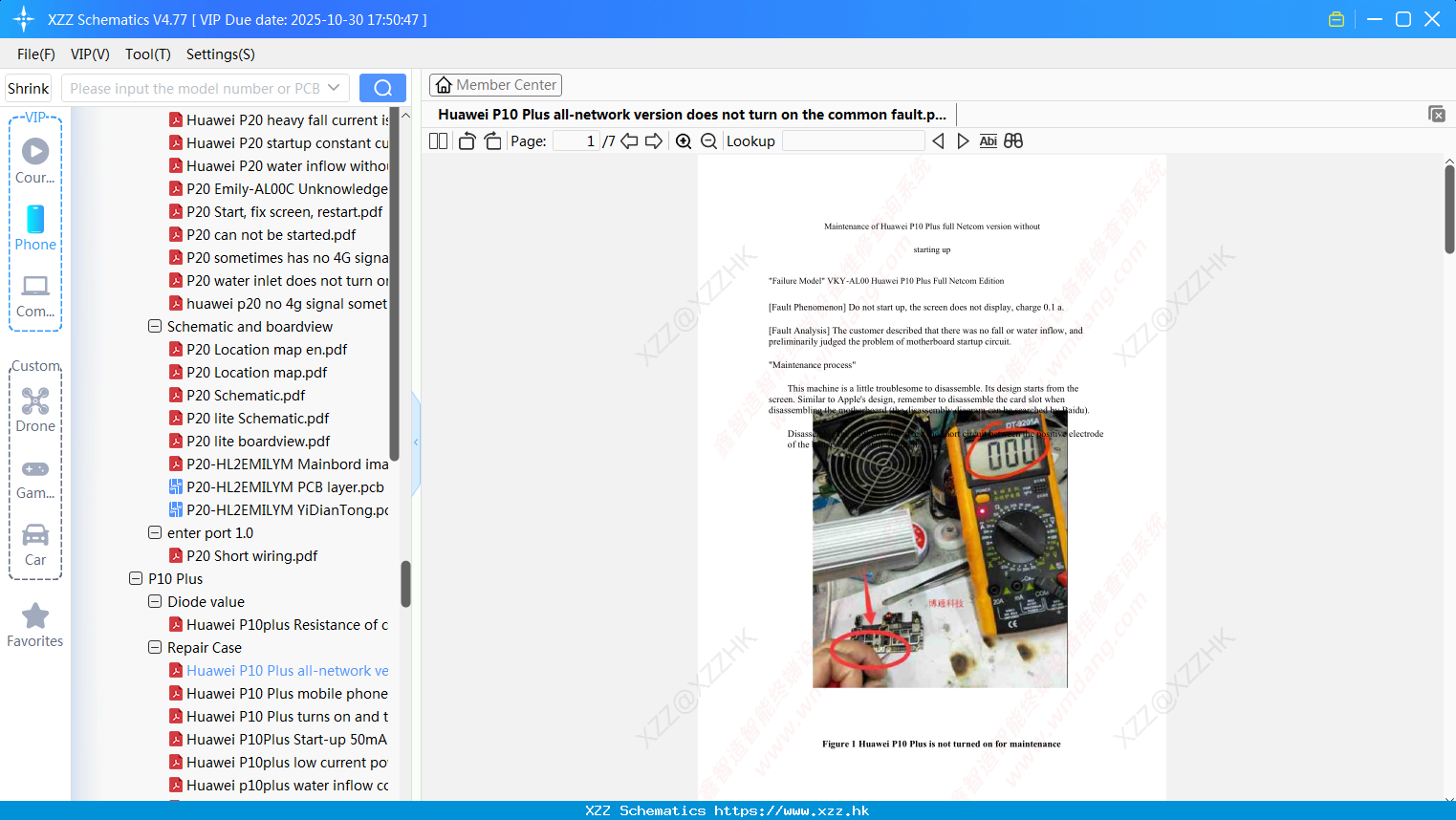Collapse the Schematic and boardview node
Image resolution: width=1456 pixels, height=820 pixels.
click(155, 326)
